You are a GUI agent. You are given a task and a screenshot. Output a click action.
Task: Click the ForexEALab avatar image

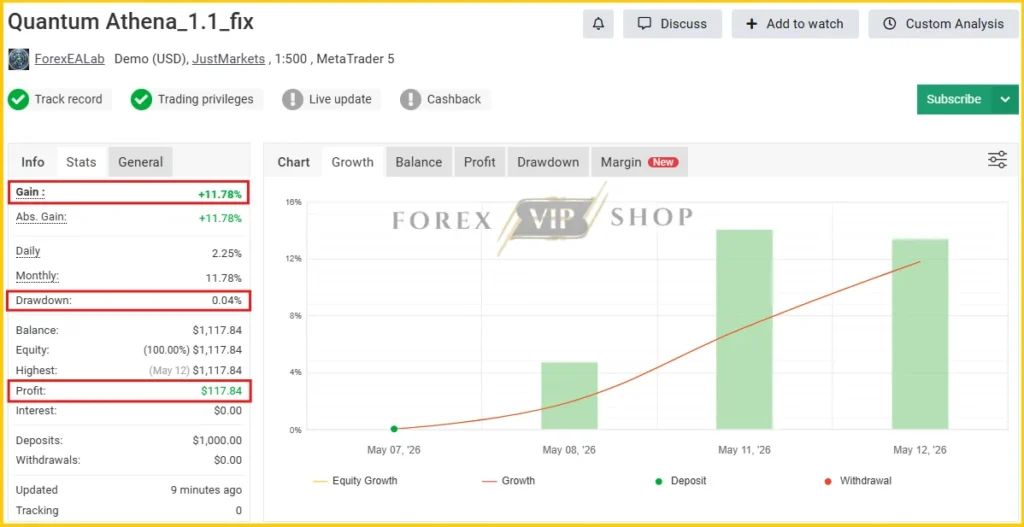pos(18,59)
